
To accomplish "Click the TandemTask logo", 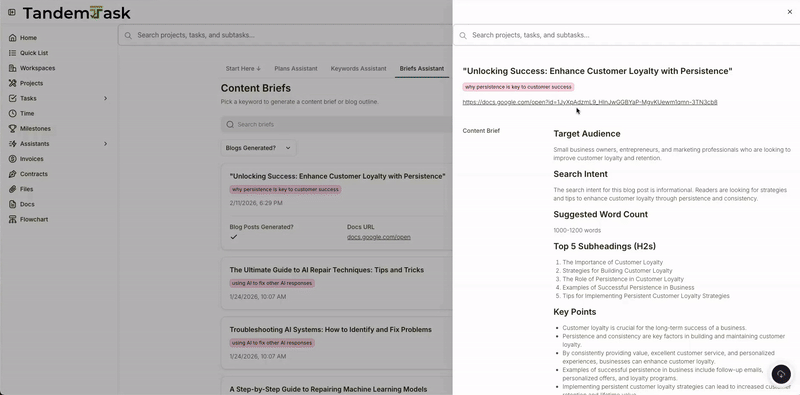I will pos(77,13).
